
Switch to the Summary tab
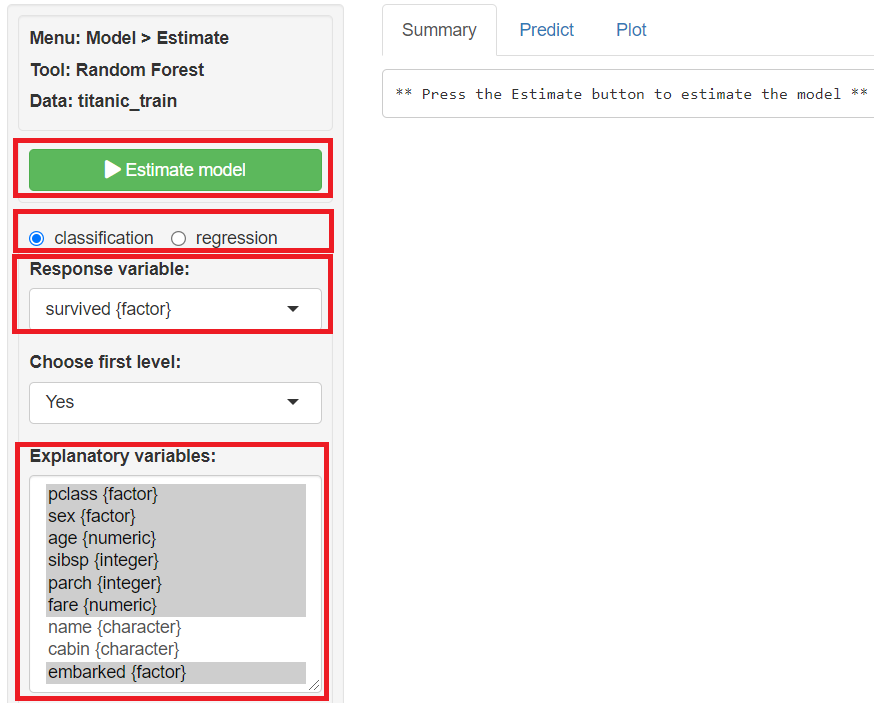(x=439, y=30)
